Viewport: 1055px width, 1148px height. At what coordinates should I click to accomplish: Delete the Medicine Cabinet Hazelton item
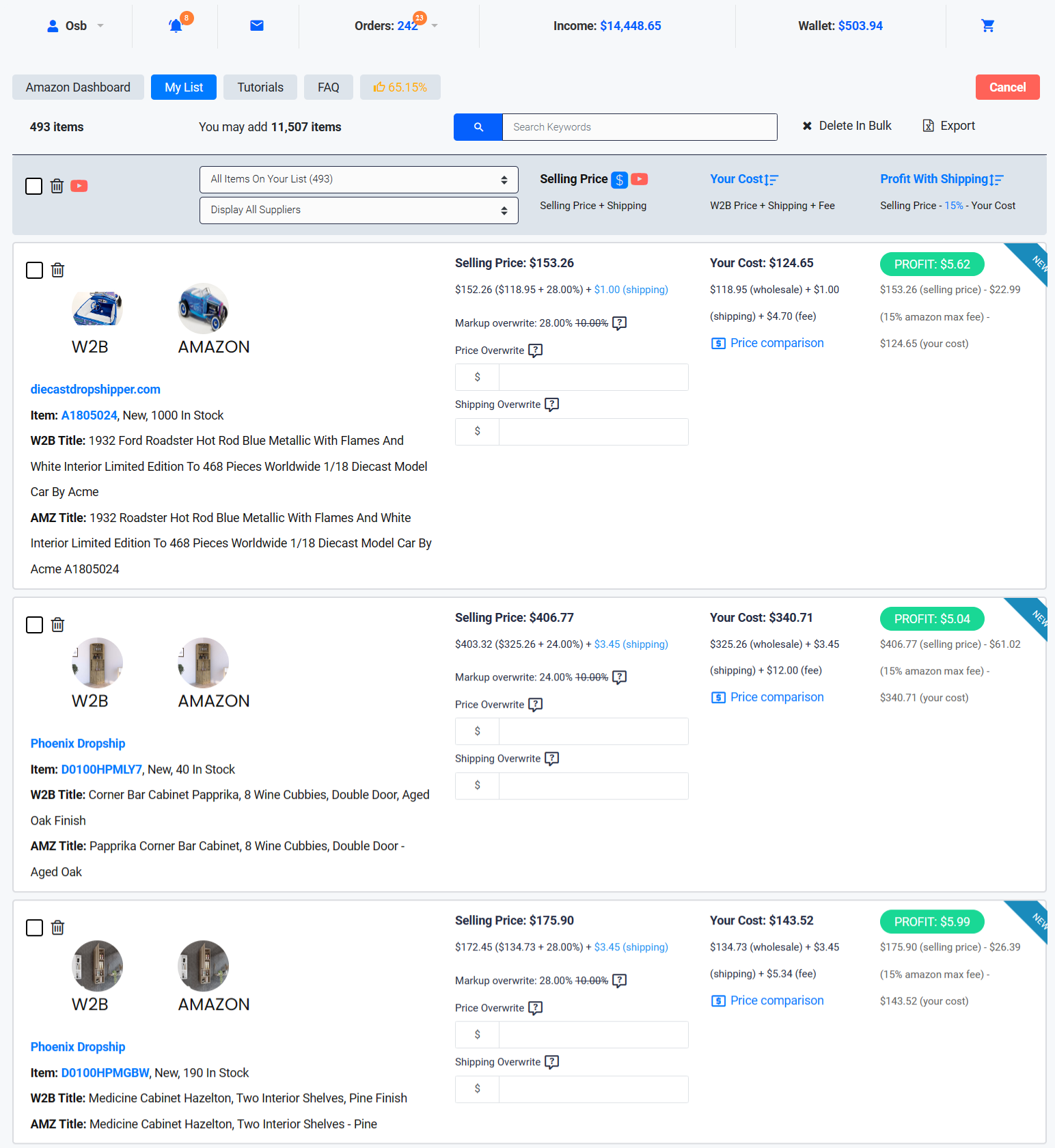pyautogui.click(x=58, y=927)
